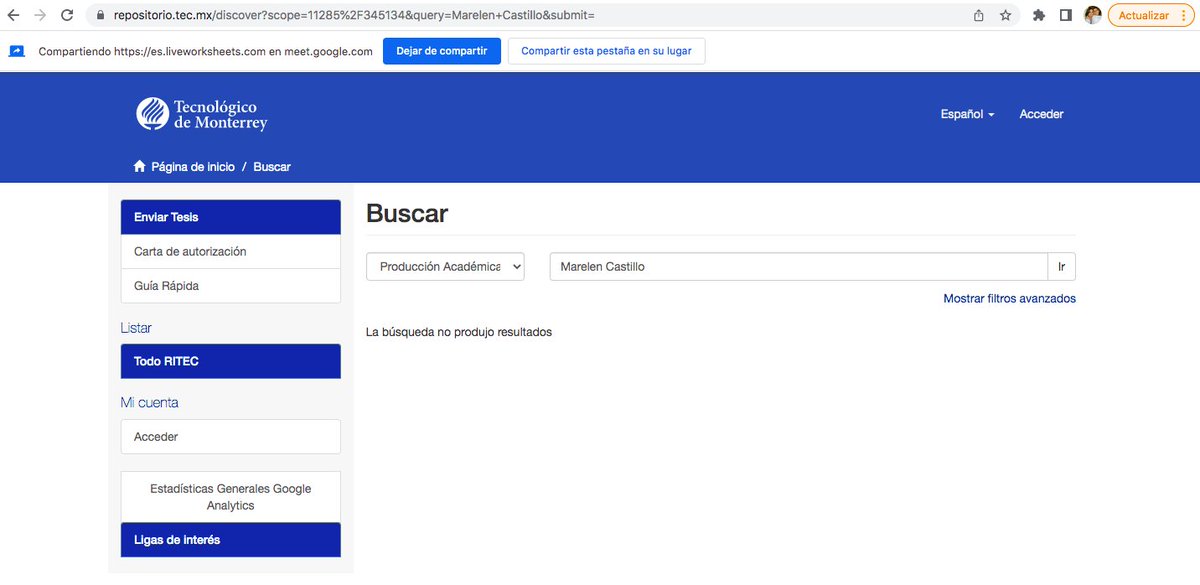Go forward with the browser forward arrow
The width and height of the screenshot is (1200, 585).
[40, 16]
